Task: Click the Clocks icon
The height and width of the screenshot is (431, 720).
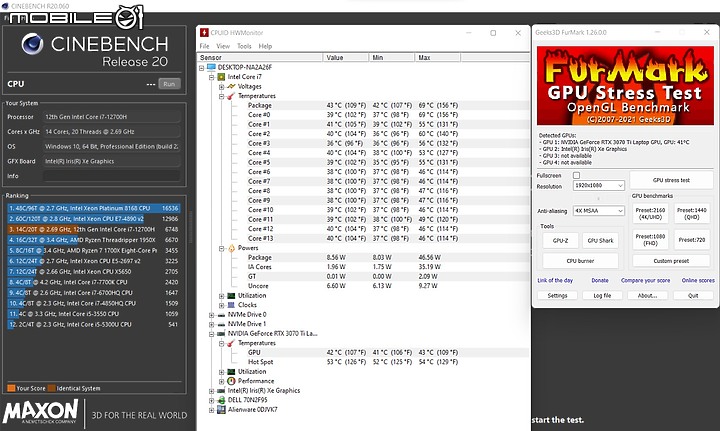Action: 231,305
